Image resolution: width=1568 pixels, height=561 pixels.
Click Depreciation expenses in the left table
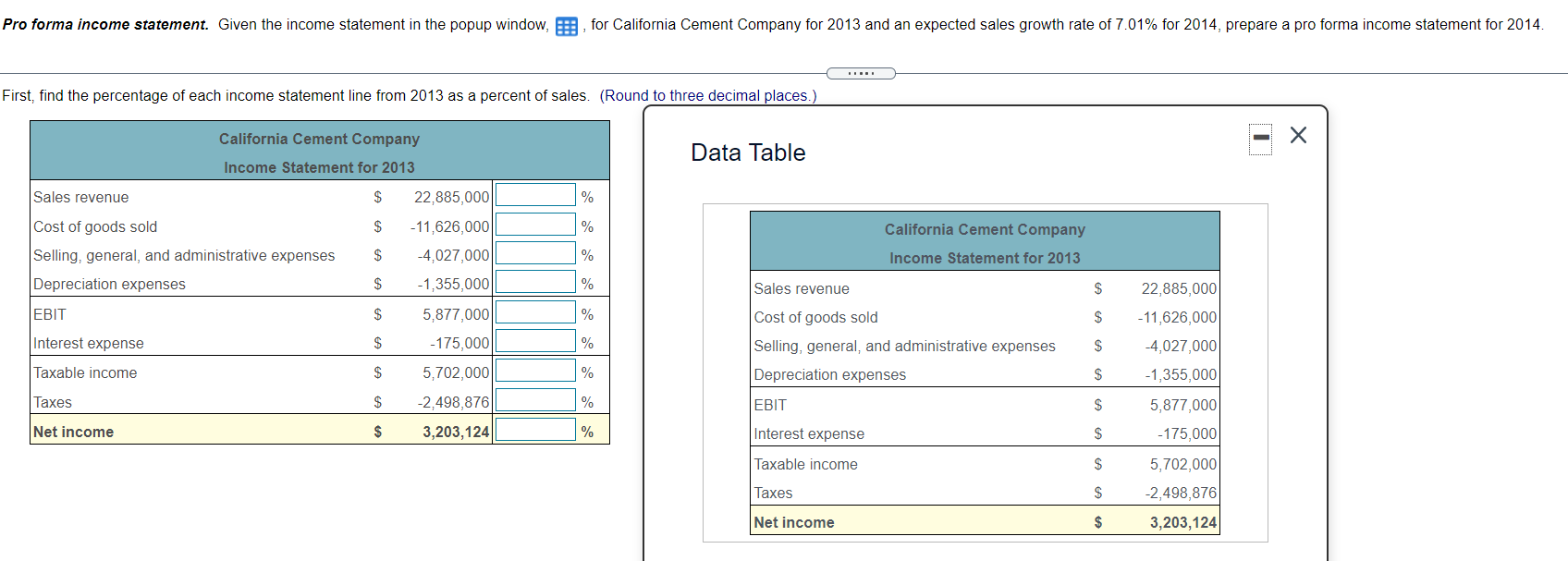pyautogui.click(x=109, y=284)
